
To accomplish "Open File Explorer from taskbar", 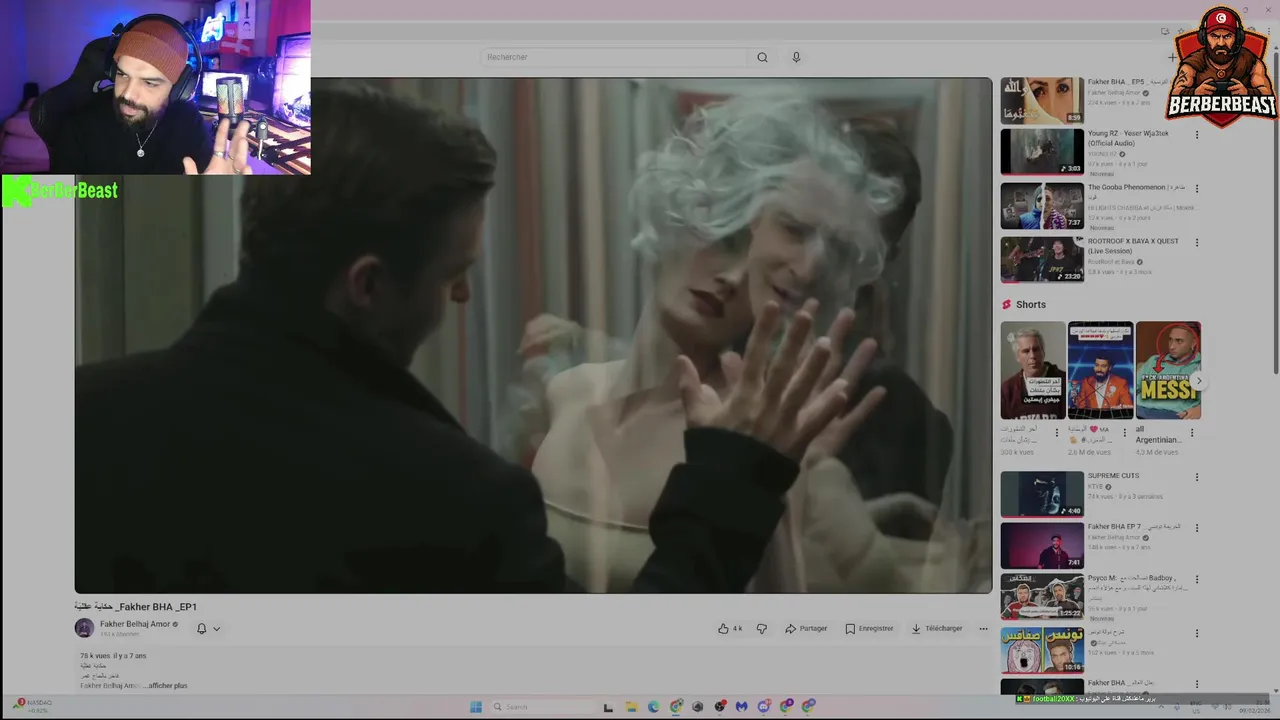I will 631,707.
